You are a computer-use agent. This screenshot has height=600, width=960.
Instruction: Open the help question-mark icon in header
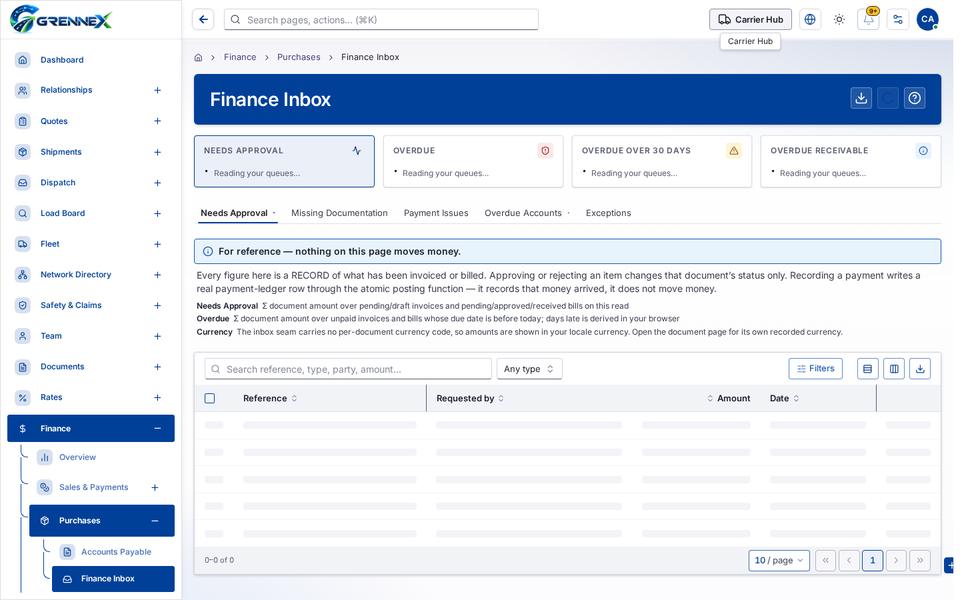(x=914, y=98)
